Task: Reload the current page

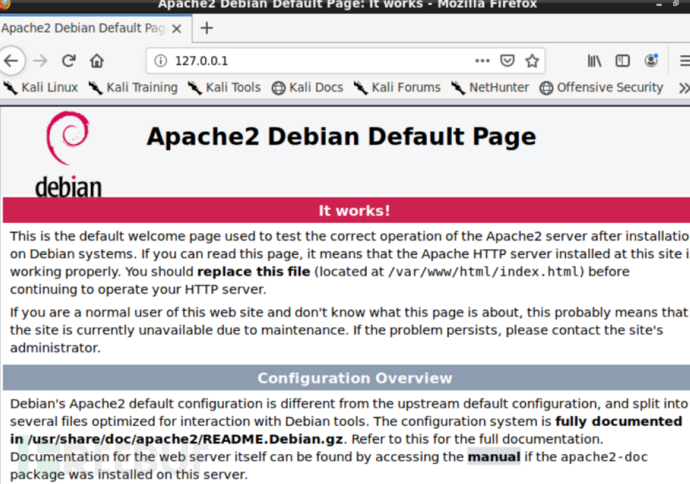Action: click(x=69, y=61)
